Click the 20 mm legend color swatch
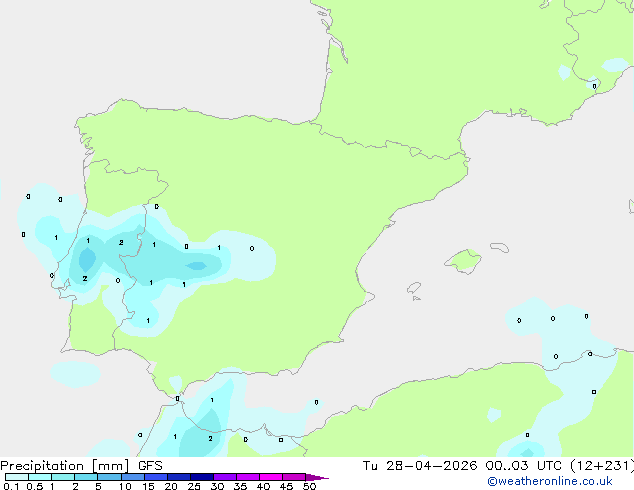Viewport: 634px width, 490px height. pyautogui.click(x=178, y=477)
